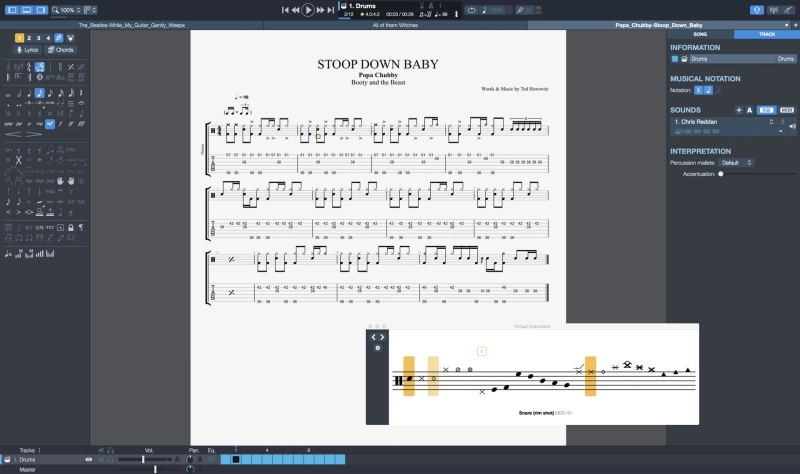Open the layout view mode dropdown
800x474 pixels.
pyautogui.click(x=90, y=10)
